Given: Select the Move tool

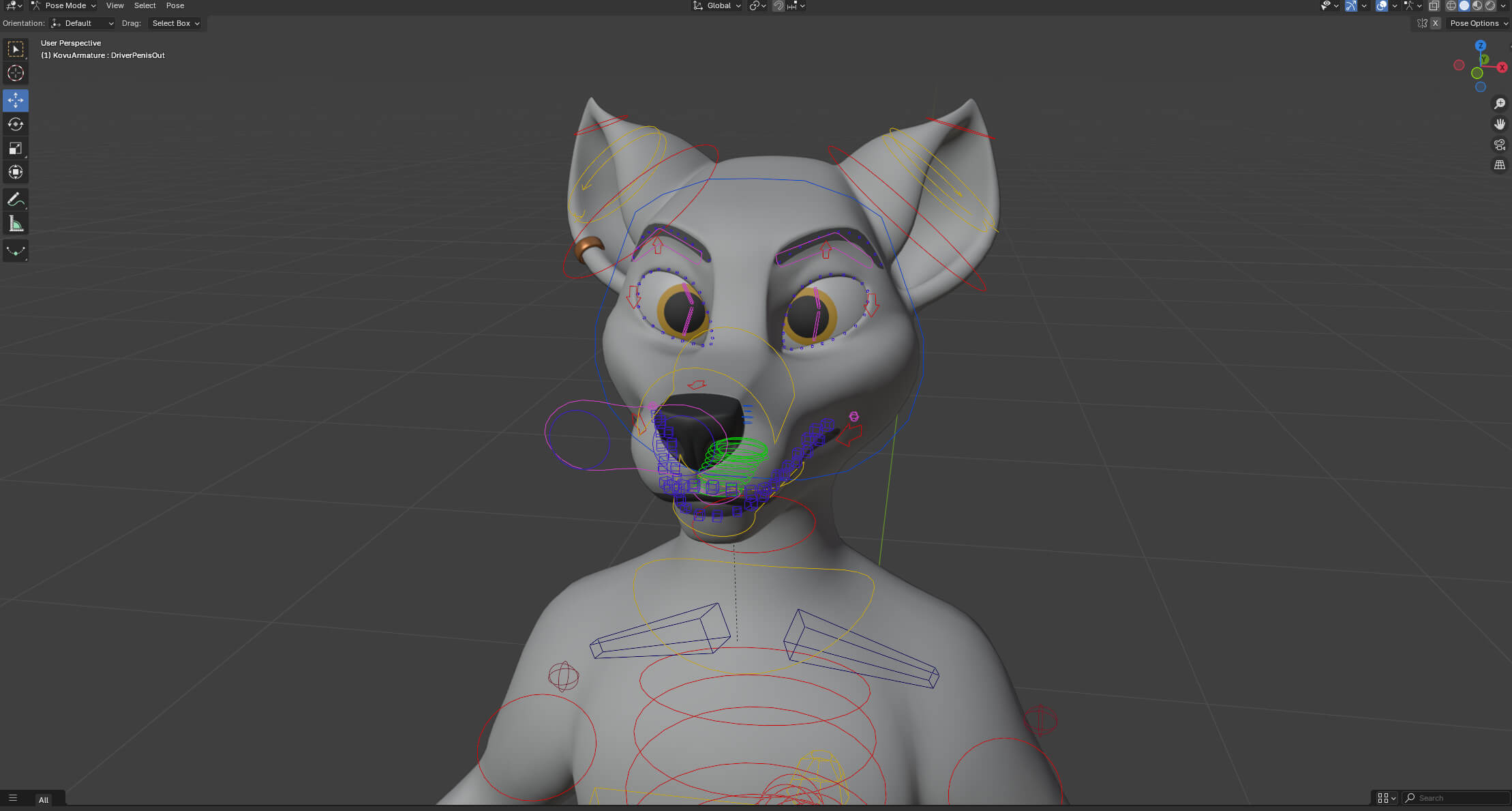Looking at the screenshot, I should (15, 100).
